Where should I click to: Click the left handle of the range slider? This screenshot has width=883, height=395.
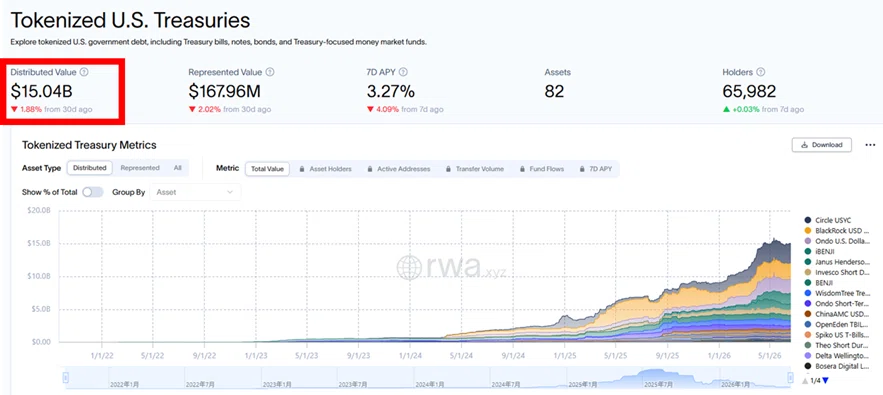(65, 378)
